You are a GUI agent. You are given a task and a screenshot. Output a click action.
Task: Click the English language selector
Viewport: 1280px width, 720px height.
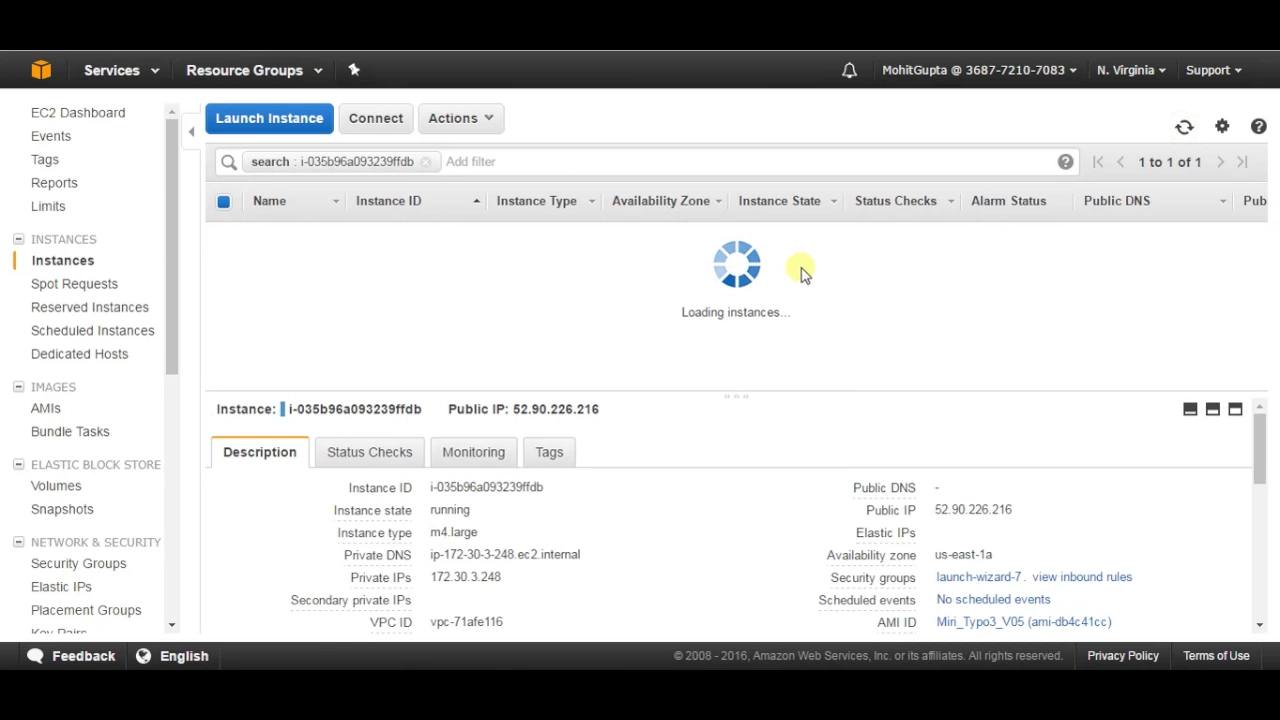184,656
